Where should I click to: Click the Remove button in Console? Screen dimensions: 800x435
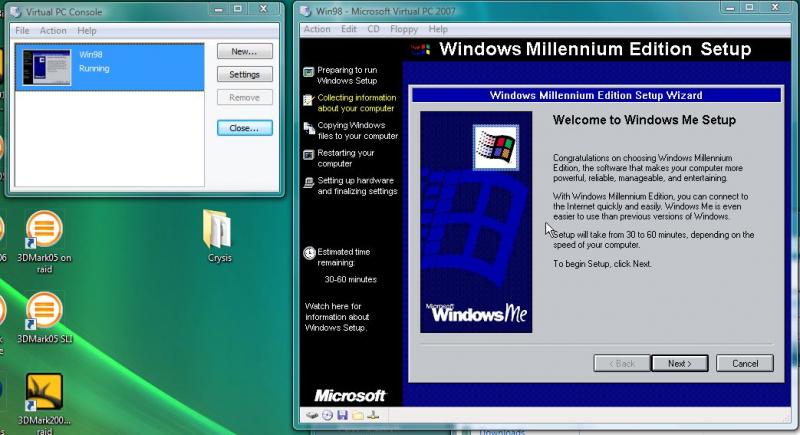click(x=245, y=97)
